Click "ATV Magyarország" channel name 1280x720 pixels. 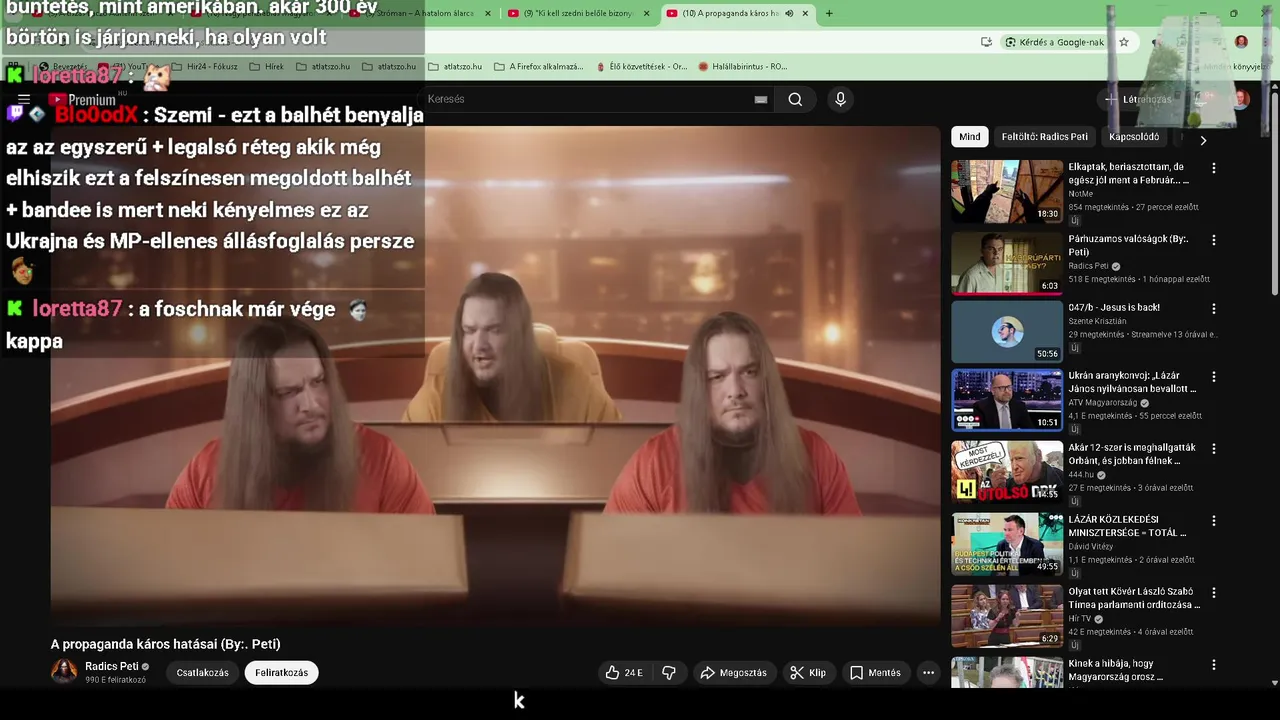1104,403
